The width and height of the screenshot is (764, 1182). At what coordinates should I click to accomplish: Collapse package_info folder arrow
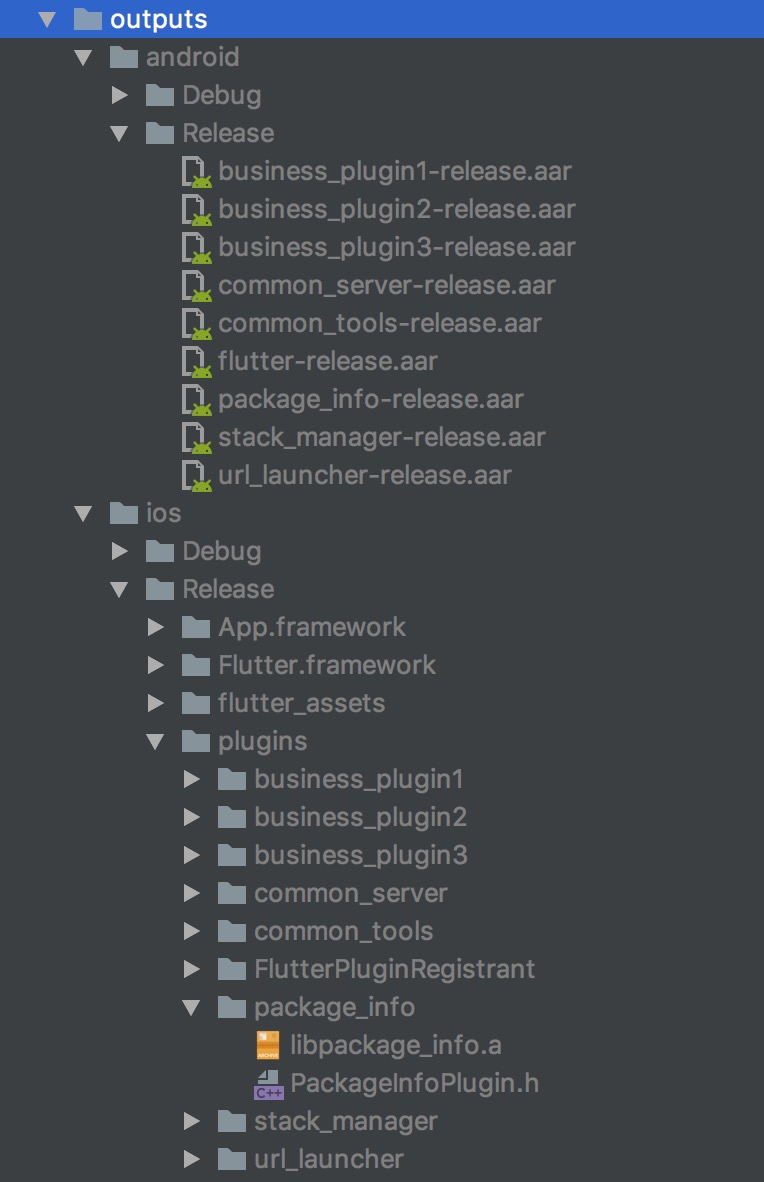[192, 1008]
